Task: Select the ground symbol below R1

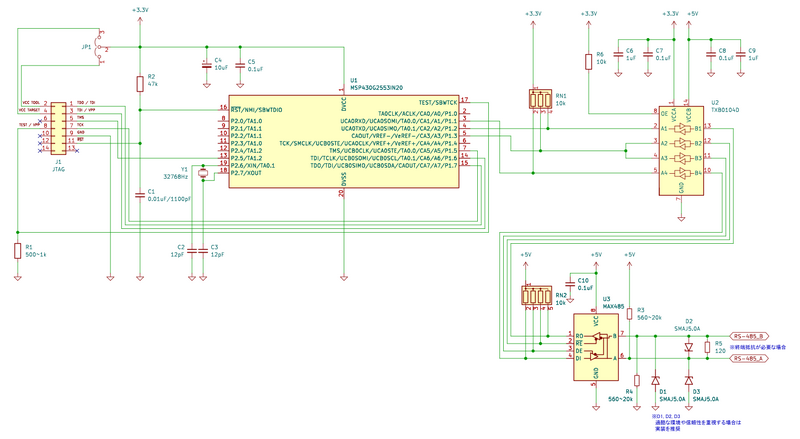Action: tap(18, 278)
